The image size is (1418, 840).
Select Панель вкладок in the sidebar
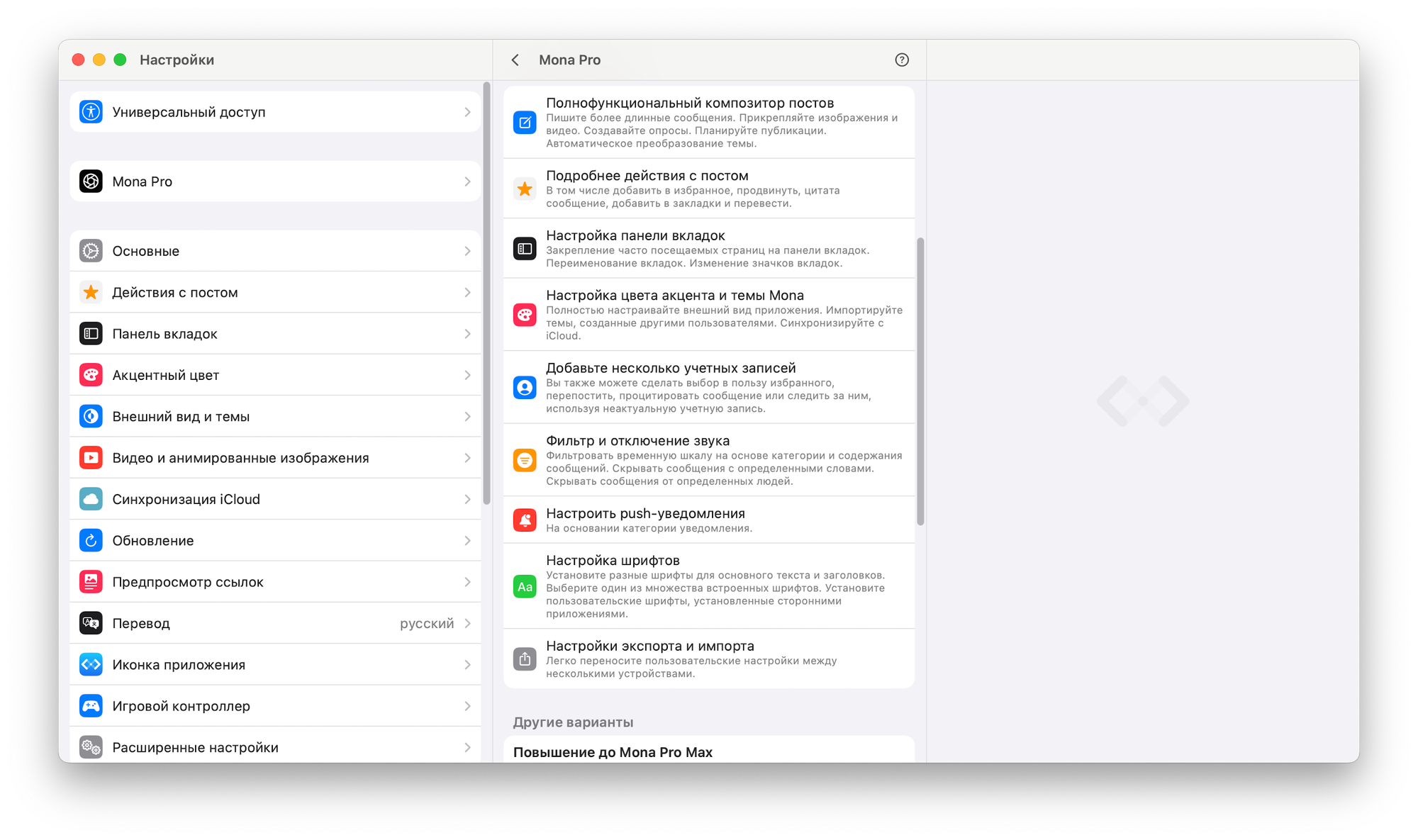[x=164, y=334]
